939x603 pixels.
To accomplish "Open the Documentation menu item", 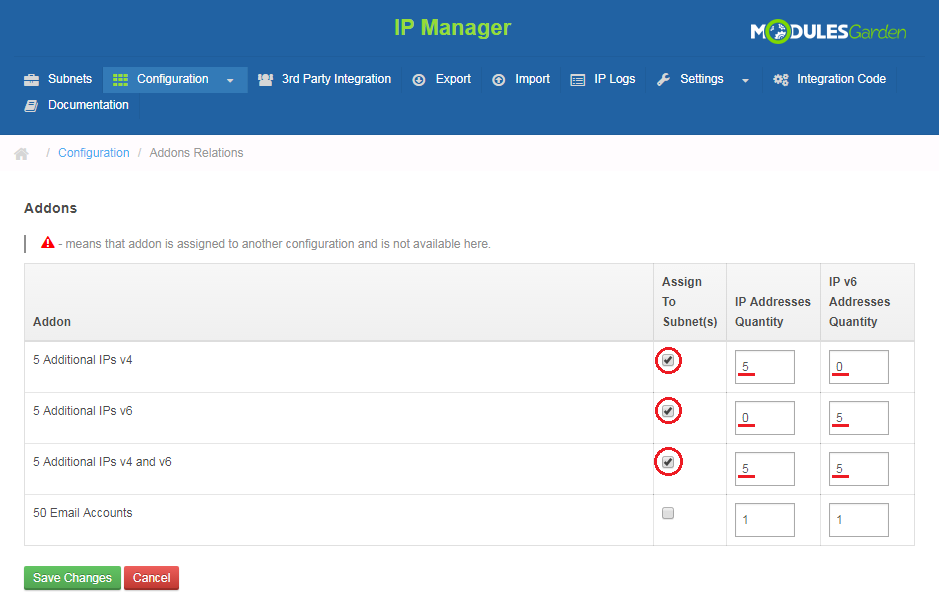I will pyautogui.click(x=88, y=105).
